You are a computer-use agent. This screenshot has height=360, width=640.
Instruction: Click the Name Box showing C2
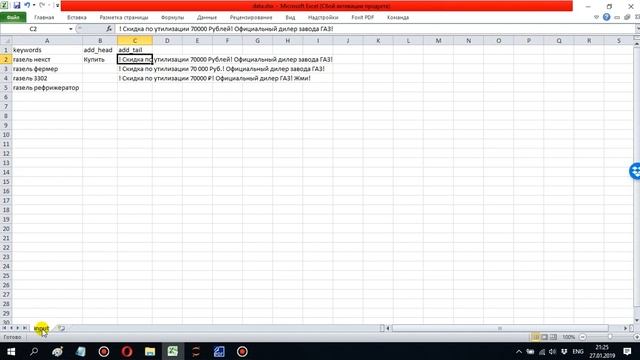33,29
